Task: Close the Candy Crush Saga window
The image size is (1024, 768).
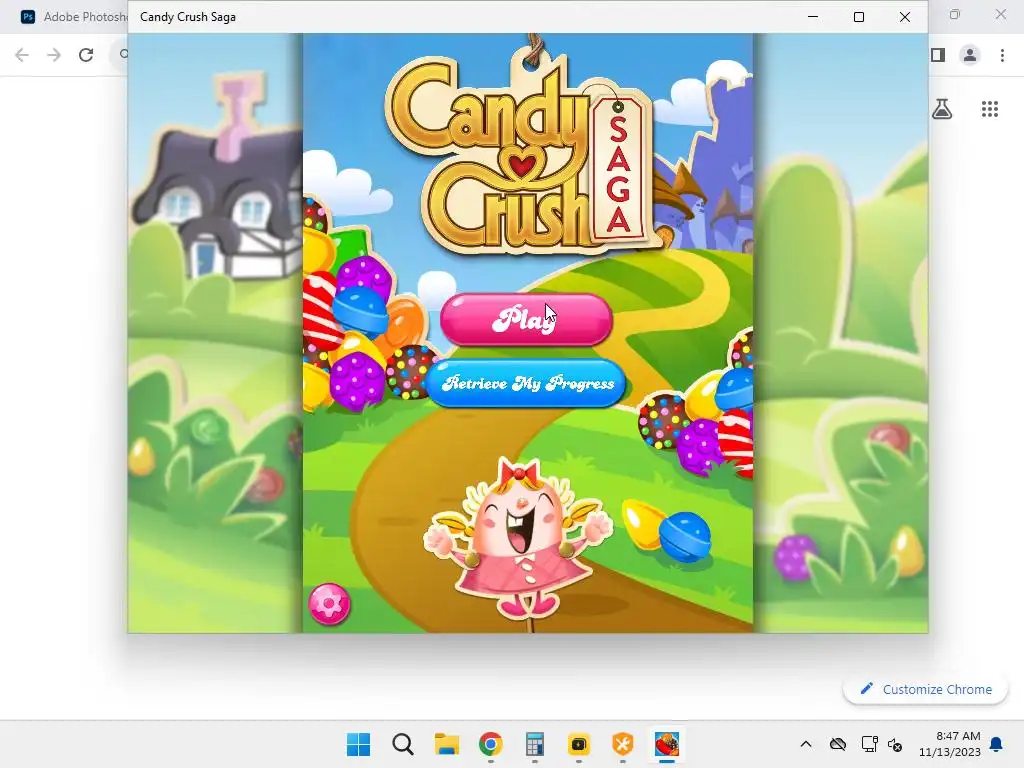Action: (x=904, y=17)
